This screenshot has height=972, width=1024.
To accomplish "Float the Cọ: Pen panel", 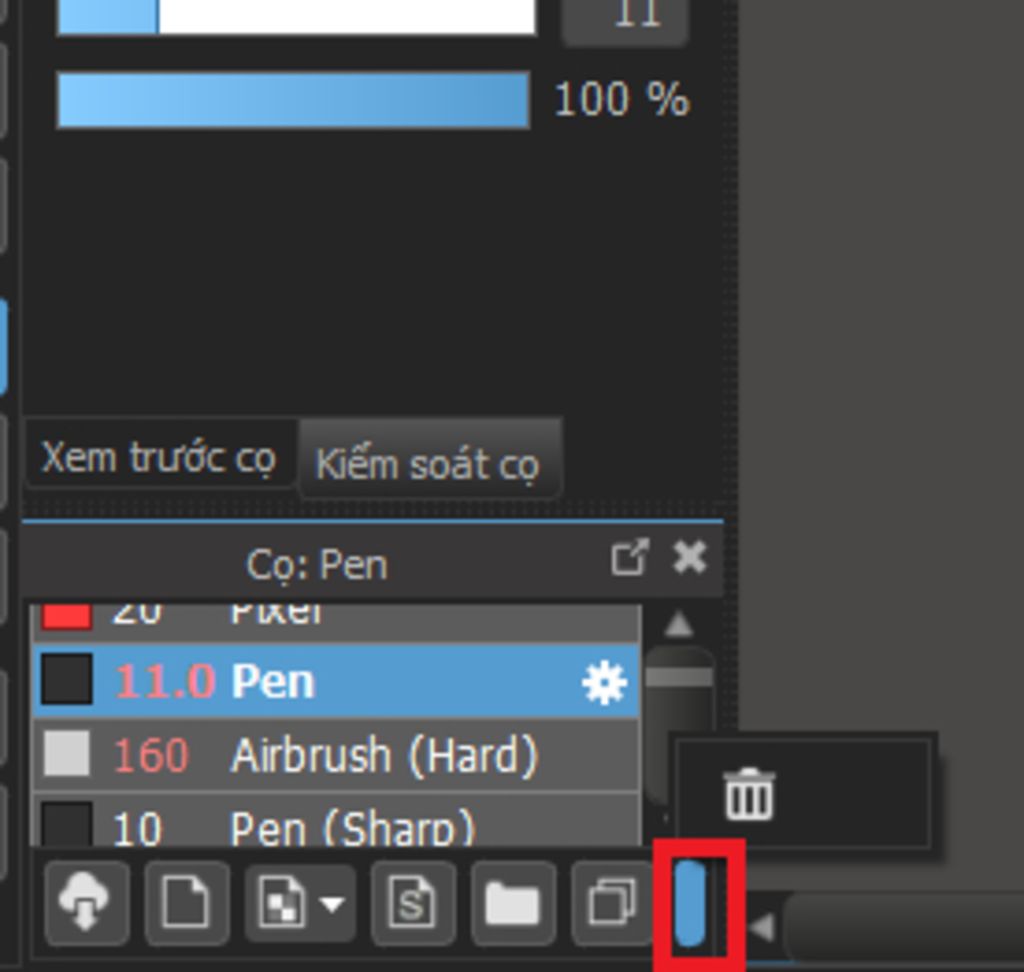I will (x=629, y=558).
